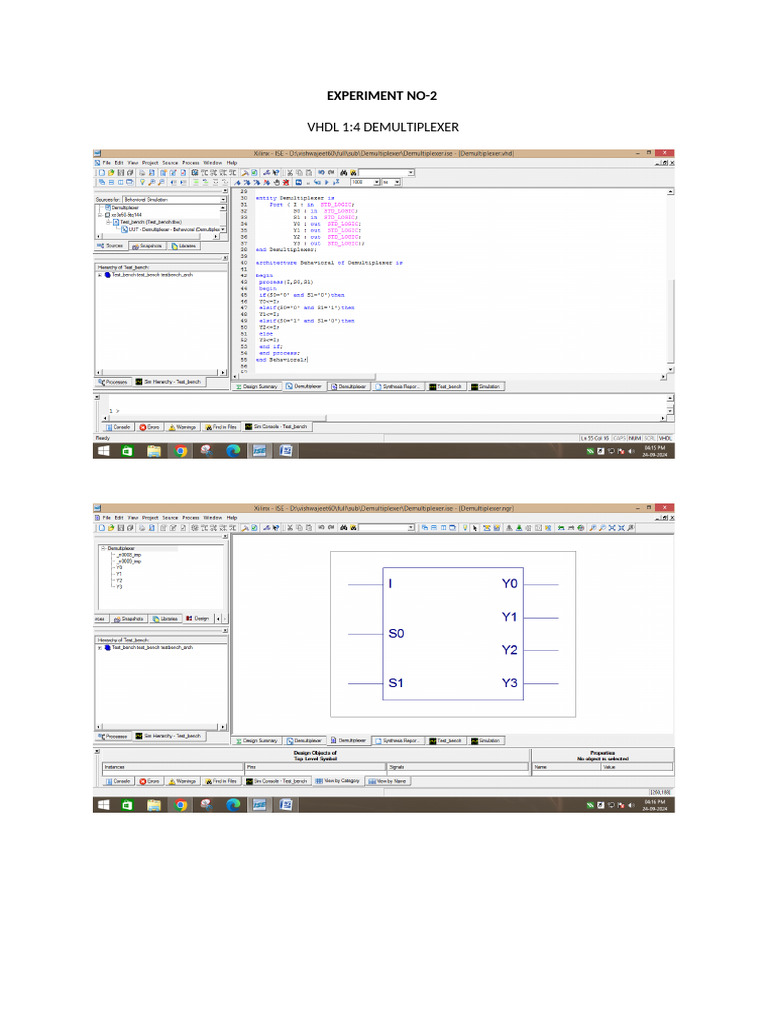Expand Test_bench entry in upper hierarchy panel
Image resolution: width=768 pixels, height=1024 pixels.
point(100,275)
